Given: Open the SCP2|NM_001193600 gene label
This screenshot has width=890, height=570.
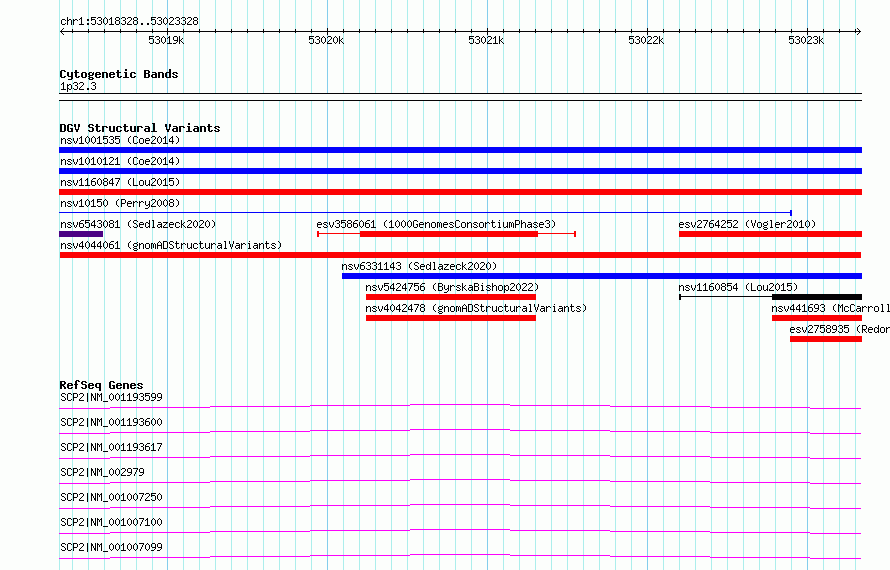Looking at the screenshot, I should (x=111, y=422).
